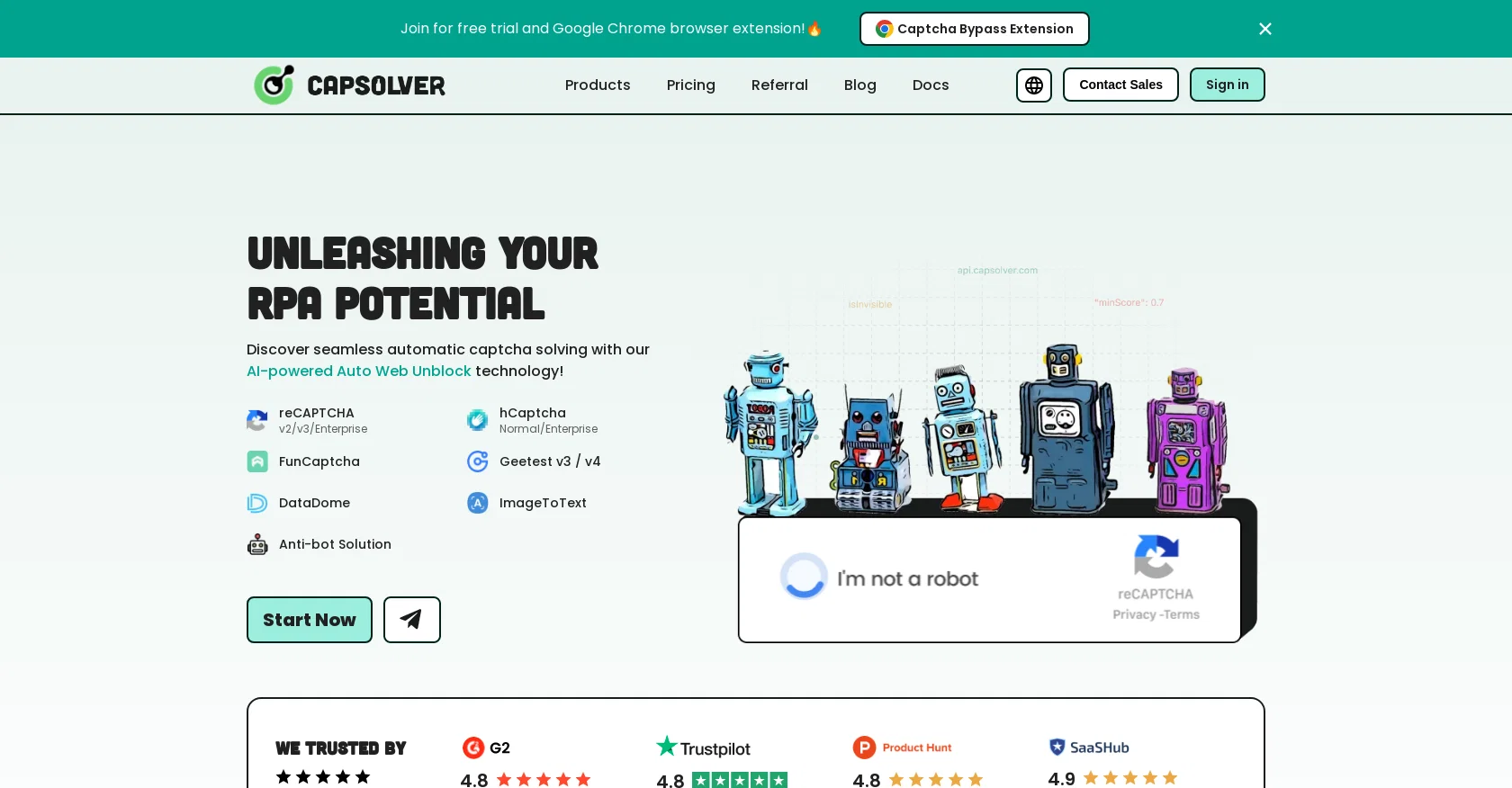Screen dimensions: 1512x788
Task: Open the hCaptcha Normal/Enterprise link text
Action: pos(548,420)
